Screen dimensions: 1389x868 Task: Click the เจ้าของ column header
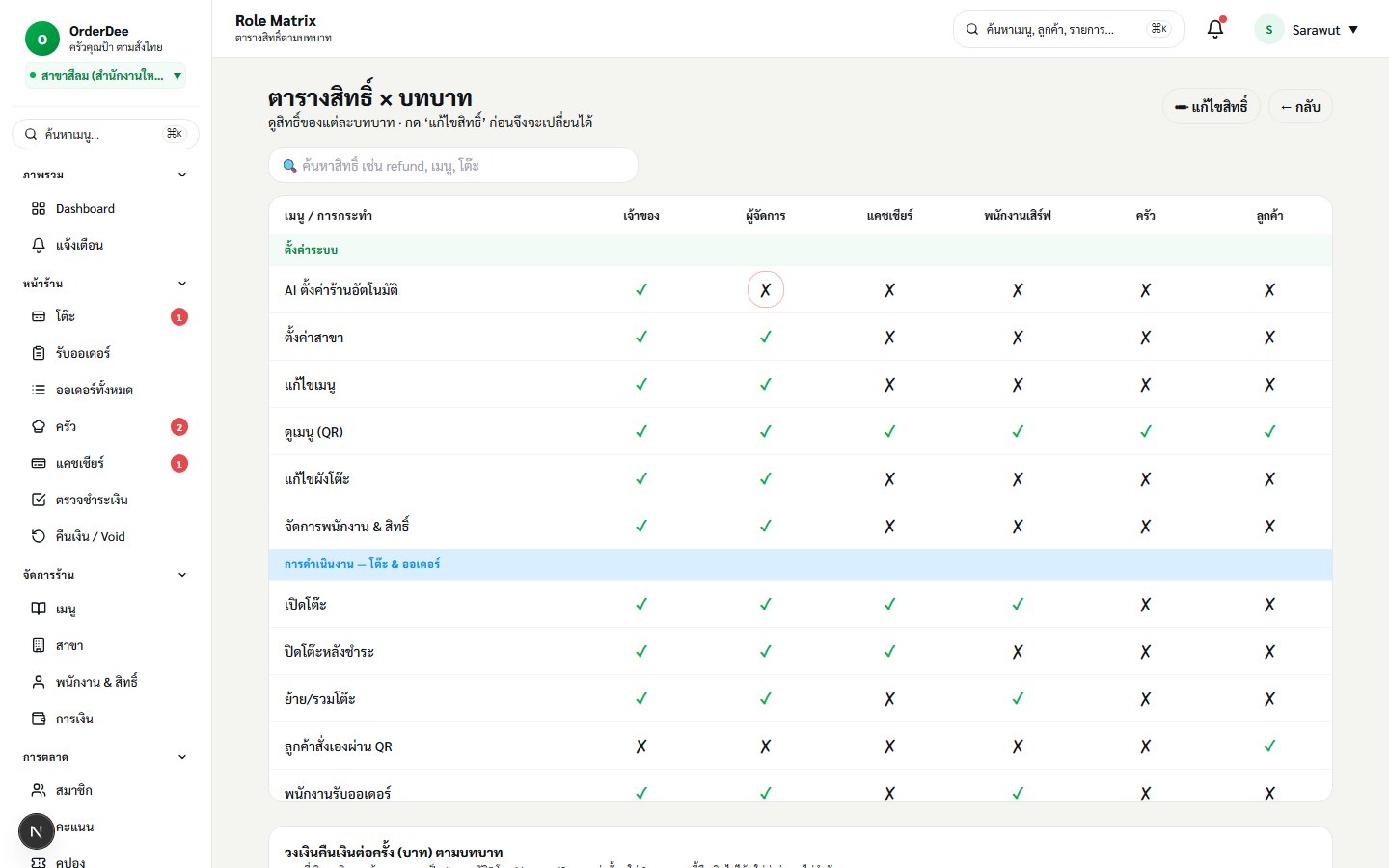click(x=641, y=216)
